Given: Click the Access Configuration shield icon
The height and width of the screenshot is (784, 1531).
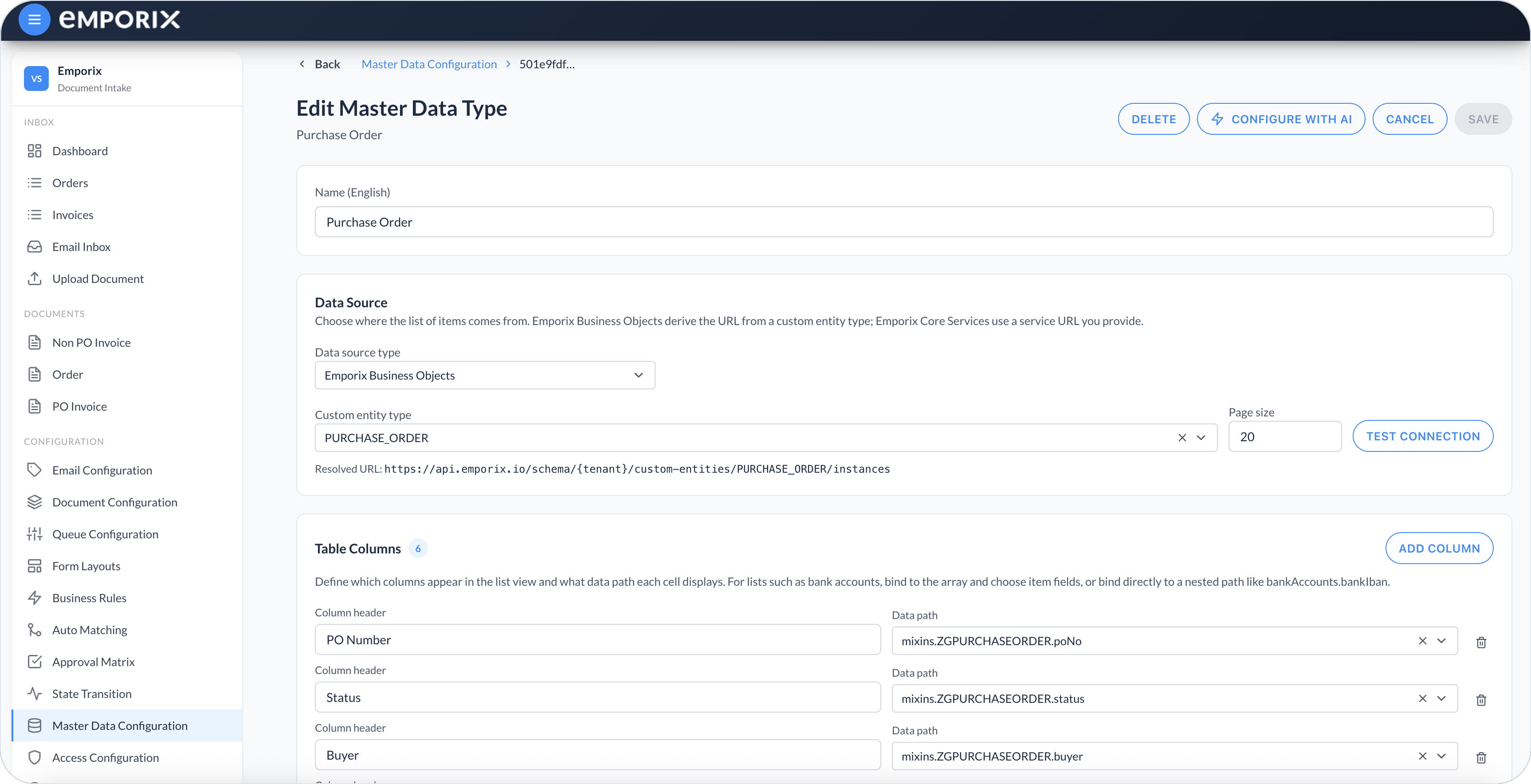Looking at the screenshot, I should click(x=35, y=758).
